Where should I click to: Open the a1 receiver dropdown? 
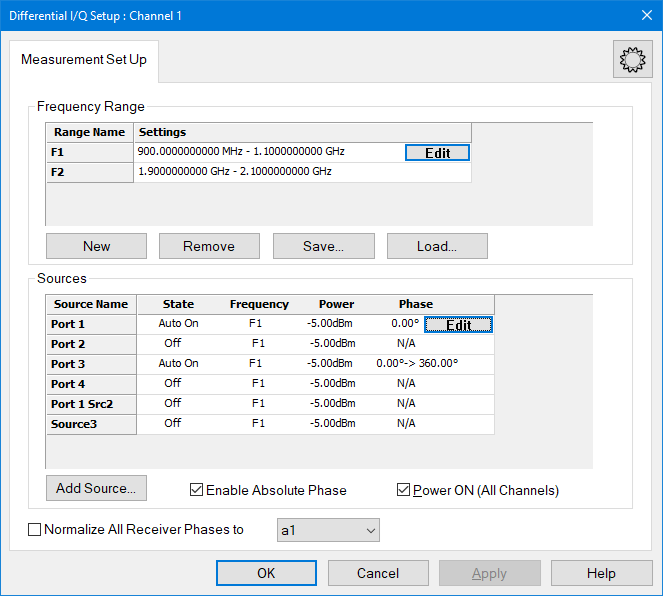tap(328, 530)
